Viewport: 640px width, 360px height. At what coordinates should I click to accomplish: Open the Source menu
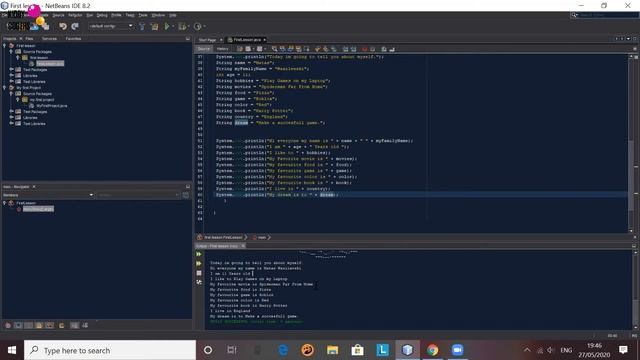pos(58,15)
